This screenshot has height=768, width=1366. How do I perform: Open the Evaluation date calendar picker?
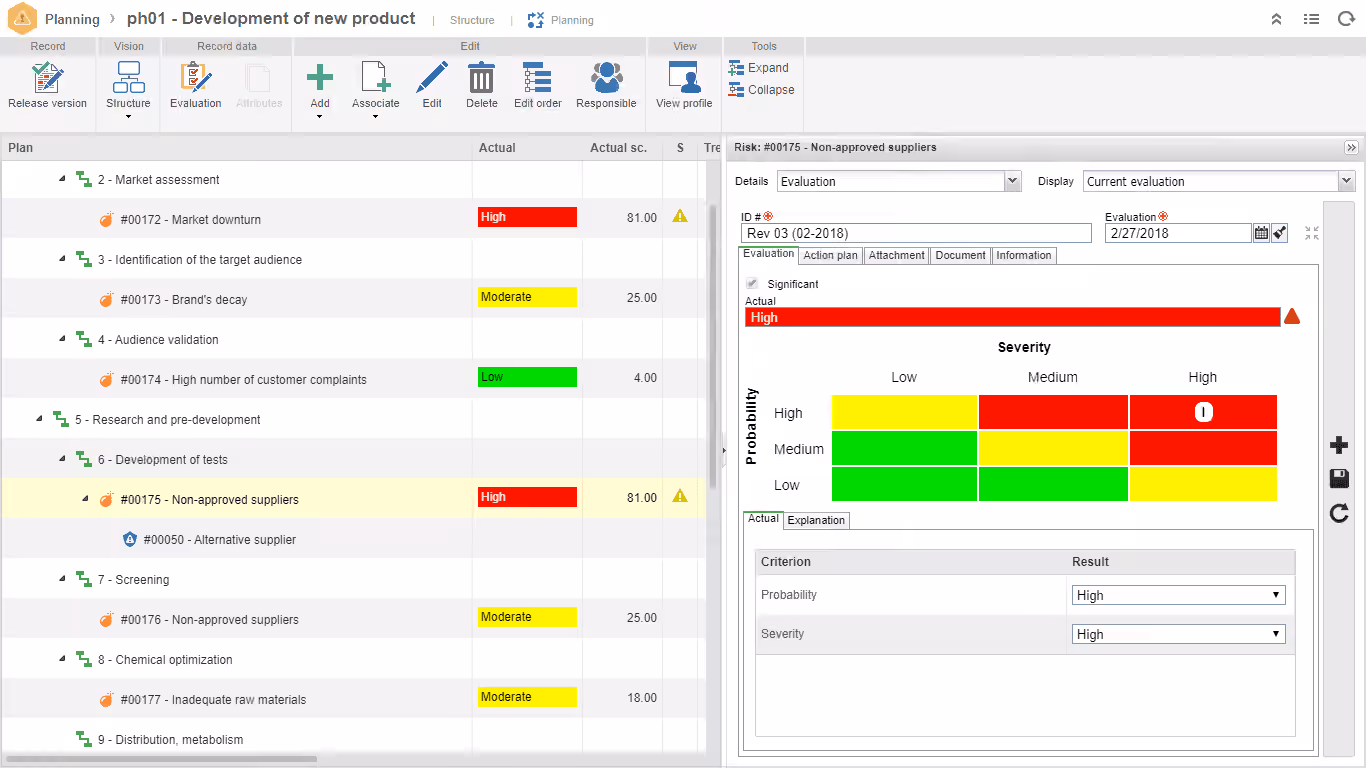coord(1261,233)
